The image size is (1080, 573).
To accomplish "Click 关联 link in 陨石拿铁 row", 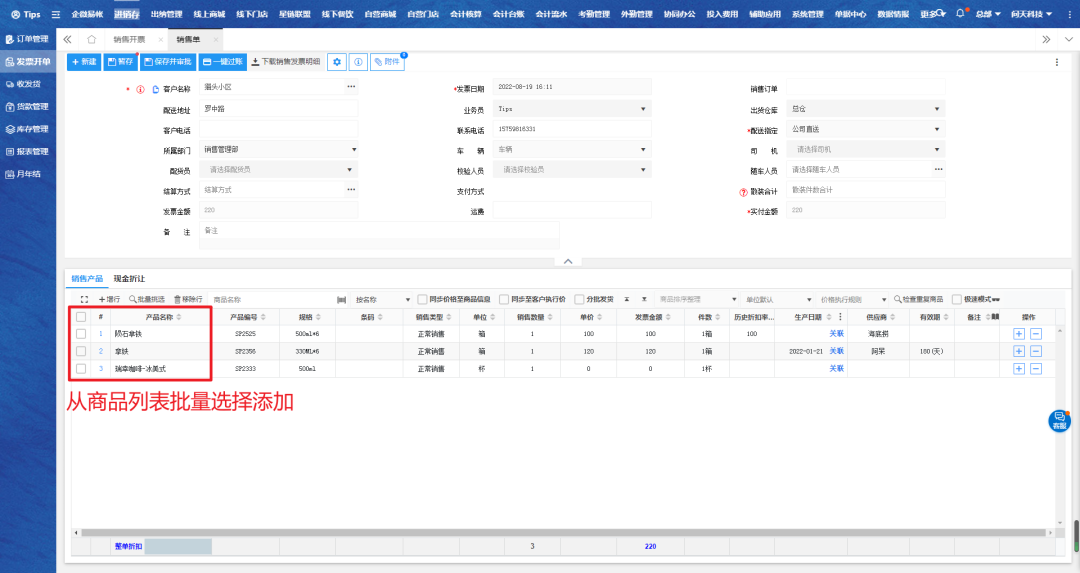I will [836, 333].
